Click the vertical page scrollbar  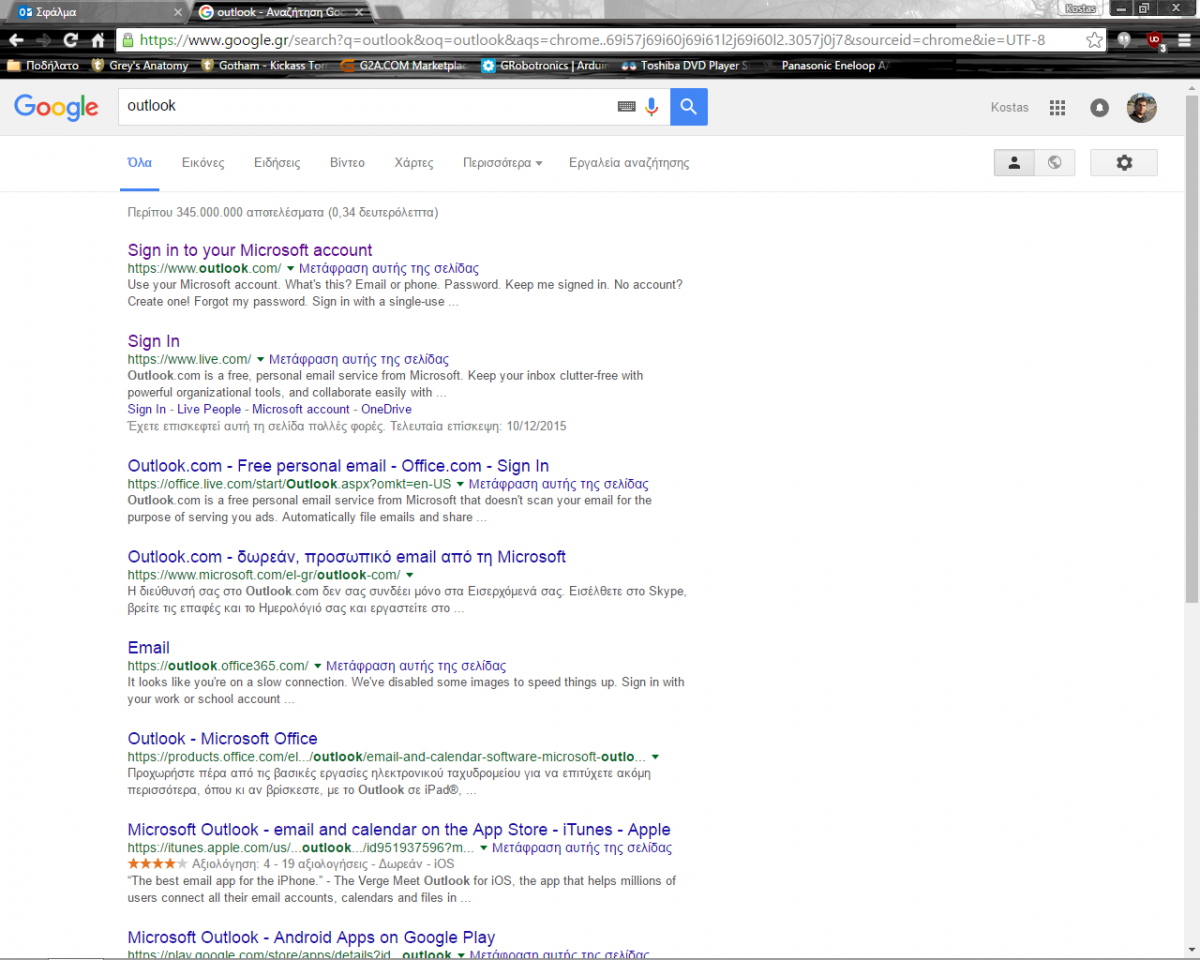point(1192,350)
